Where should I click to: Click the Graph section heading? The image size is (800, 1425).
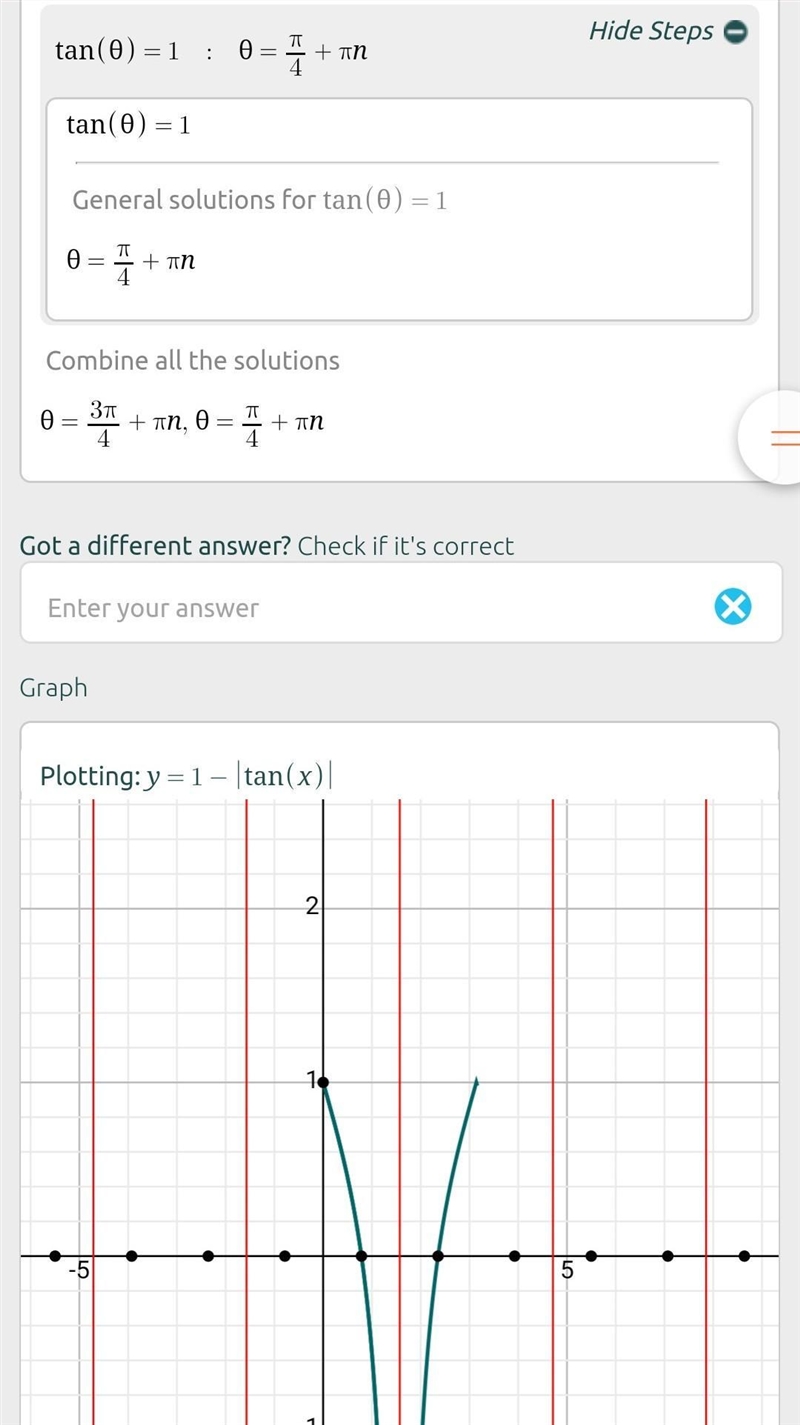(x=53, y=688)
